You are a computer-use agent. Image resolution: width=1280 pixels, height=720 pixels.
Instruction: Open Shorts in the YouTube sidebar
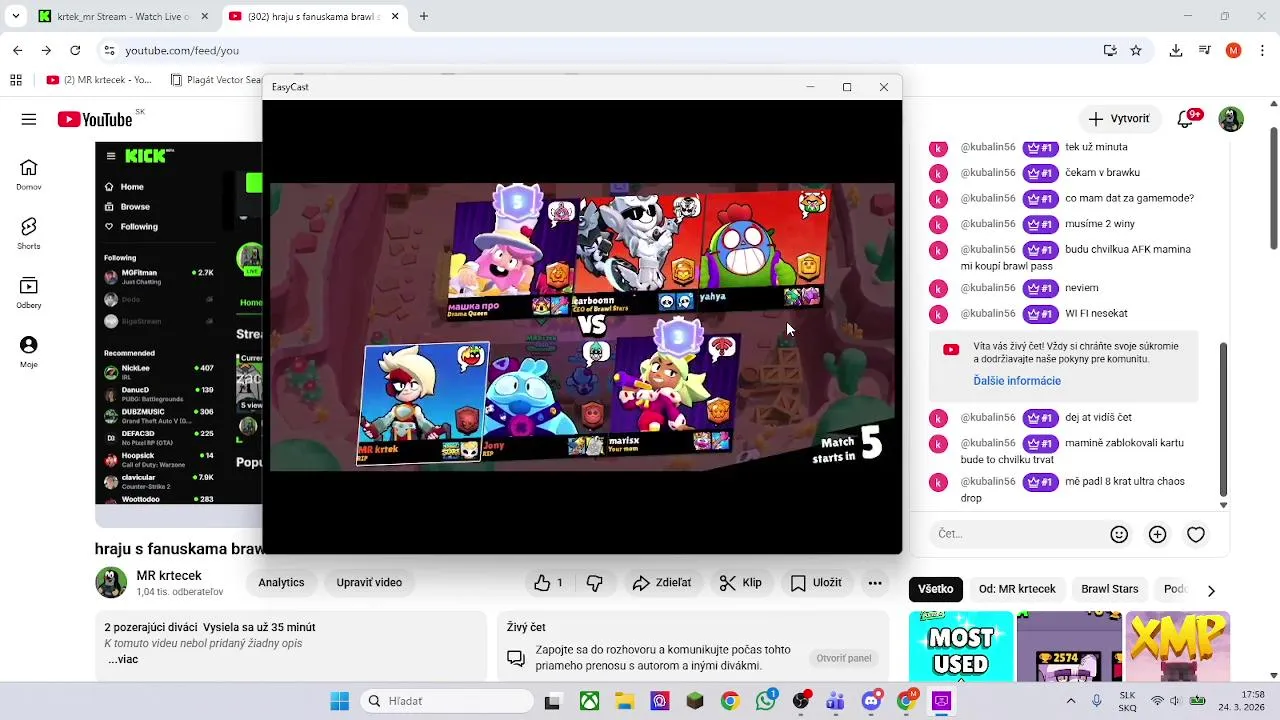point(29,234)
